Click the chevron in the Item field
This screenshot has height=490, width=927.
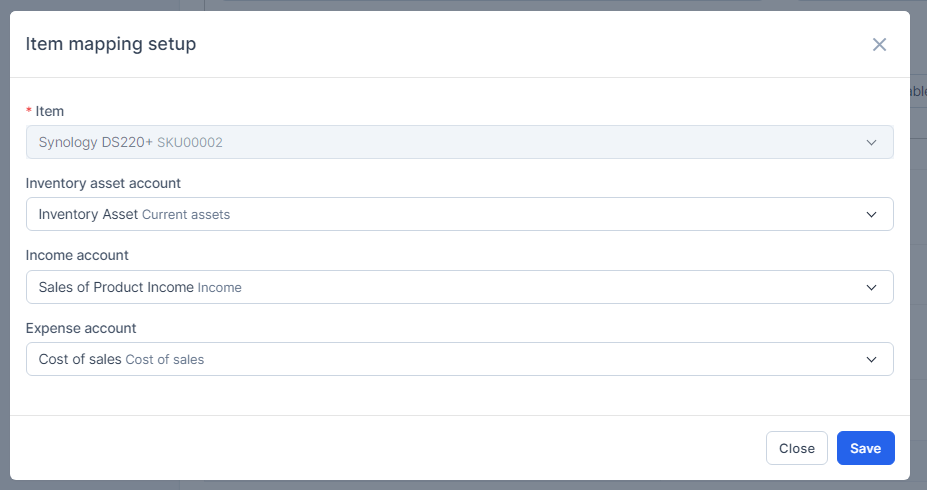click(871, 142)
